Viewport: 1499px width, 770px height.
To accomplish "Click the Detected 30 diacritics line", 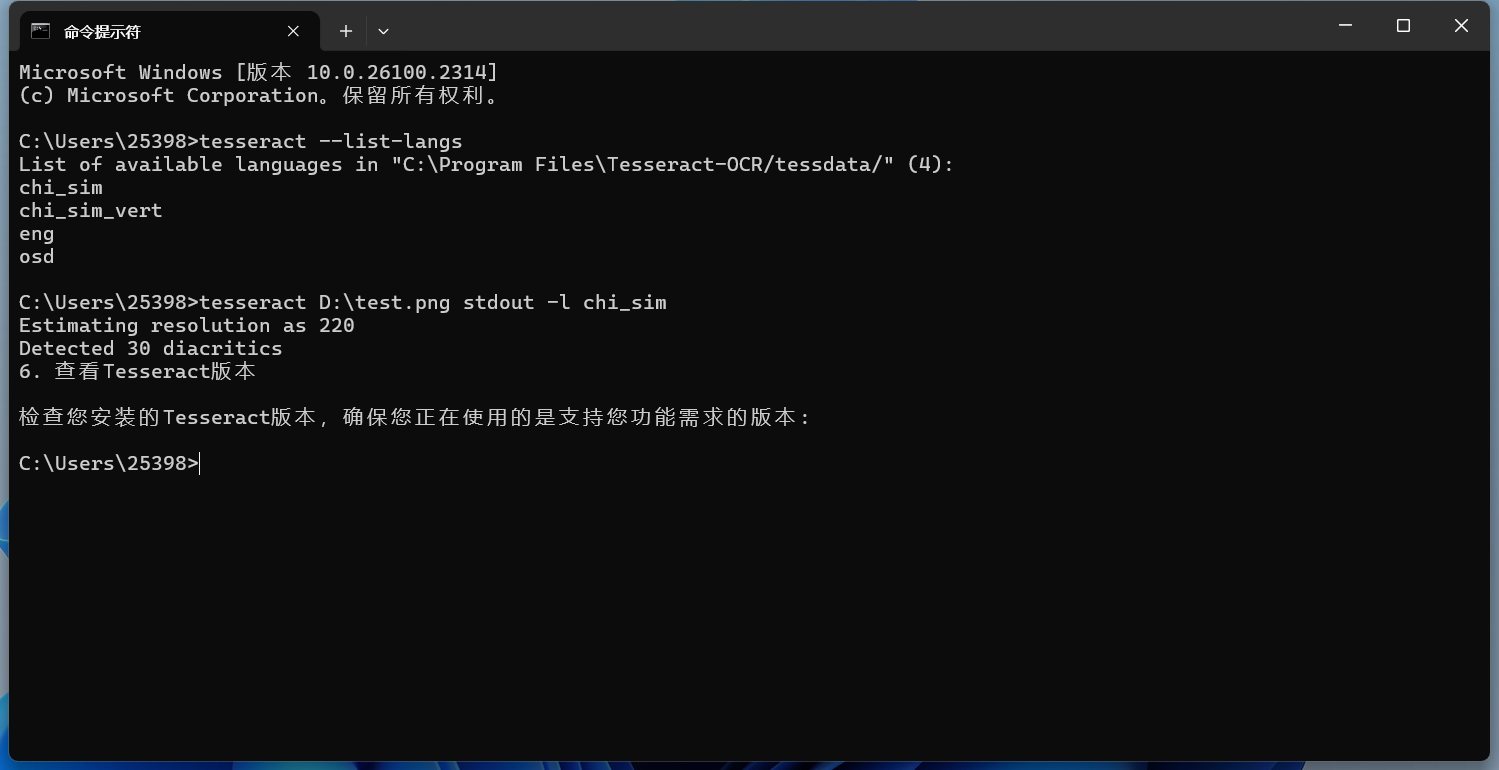I will pyautogui.click(x=150, y=349).
